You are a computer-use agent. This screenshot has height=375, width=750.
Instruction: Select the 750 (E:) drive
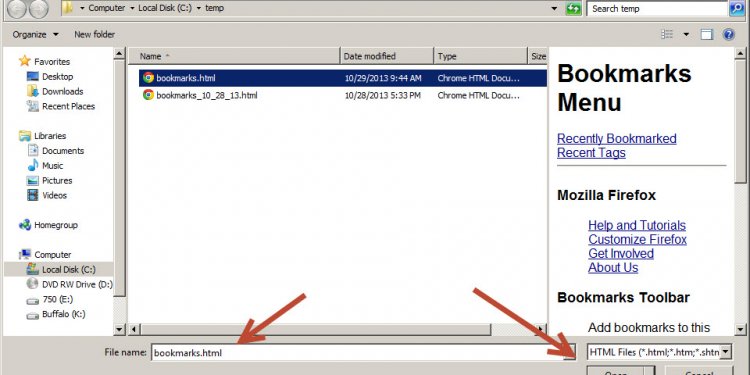click(x=57, y=299)
